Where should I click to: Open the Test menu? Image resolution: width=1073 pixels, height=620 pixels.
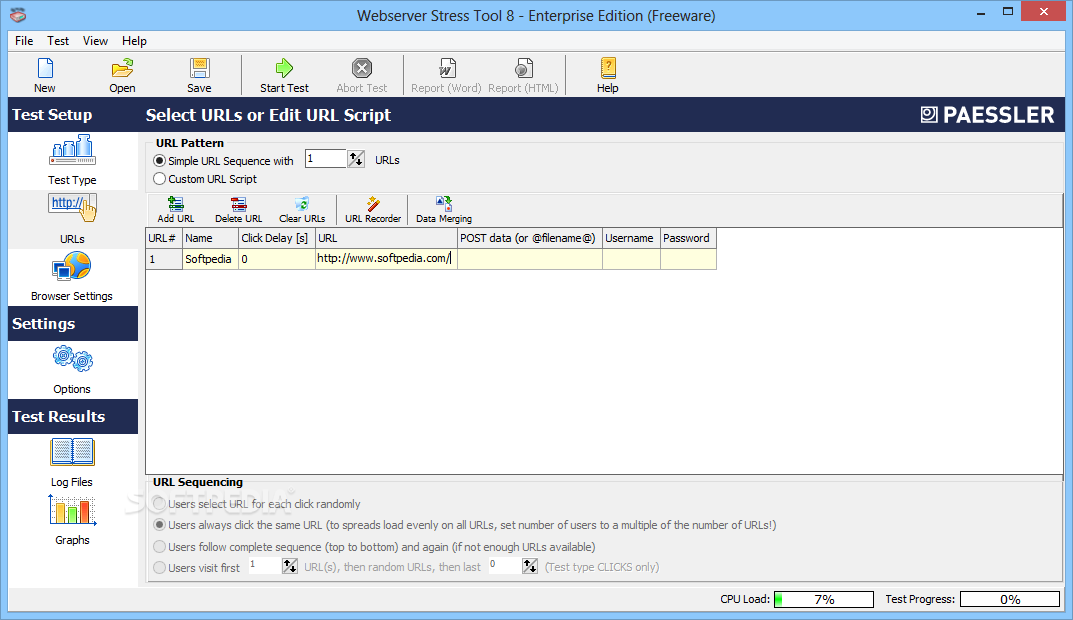coord(58,41)
